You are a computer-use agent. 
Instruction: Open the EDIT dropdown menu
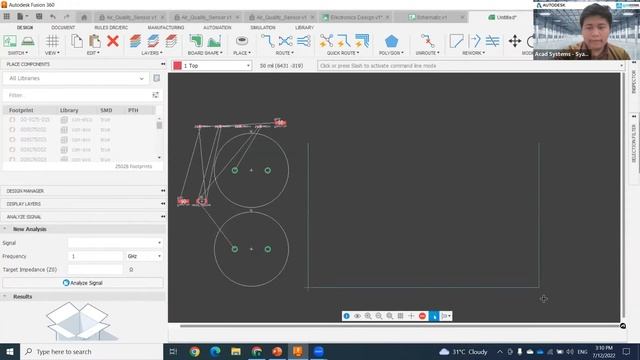[93, 53]
